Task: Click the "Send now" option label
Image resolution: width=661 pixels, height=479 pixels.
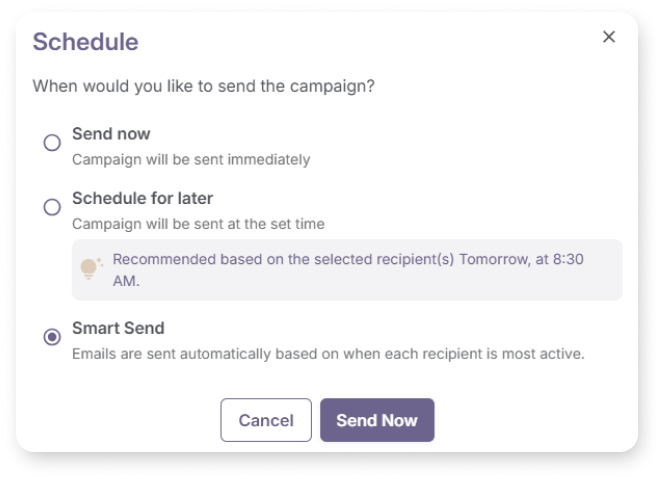Action: pyautogui.click(x=111, y=134)
